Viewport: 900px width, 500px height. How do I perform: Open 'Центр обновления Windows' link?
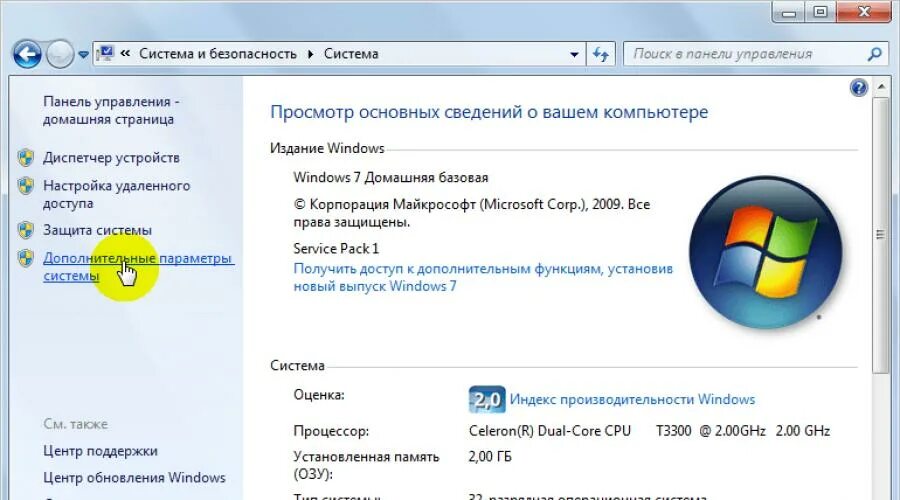(x=134, y=478)
